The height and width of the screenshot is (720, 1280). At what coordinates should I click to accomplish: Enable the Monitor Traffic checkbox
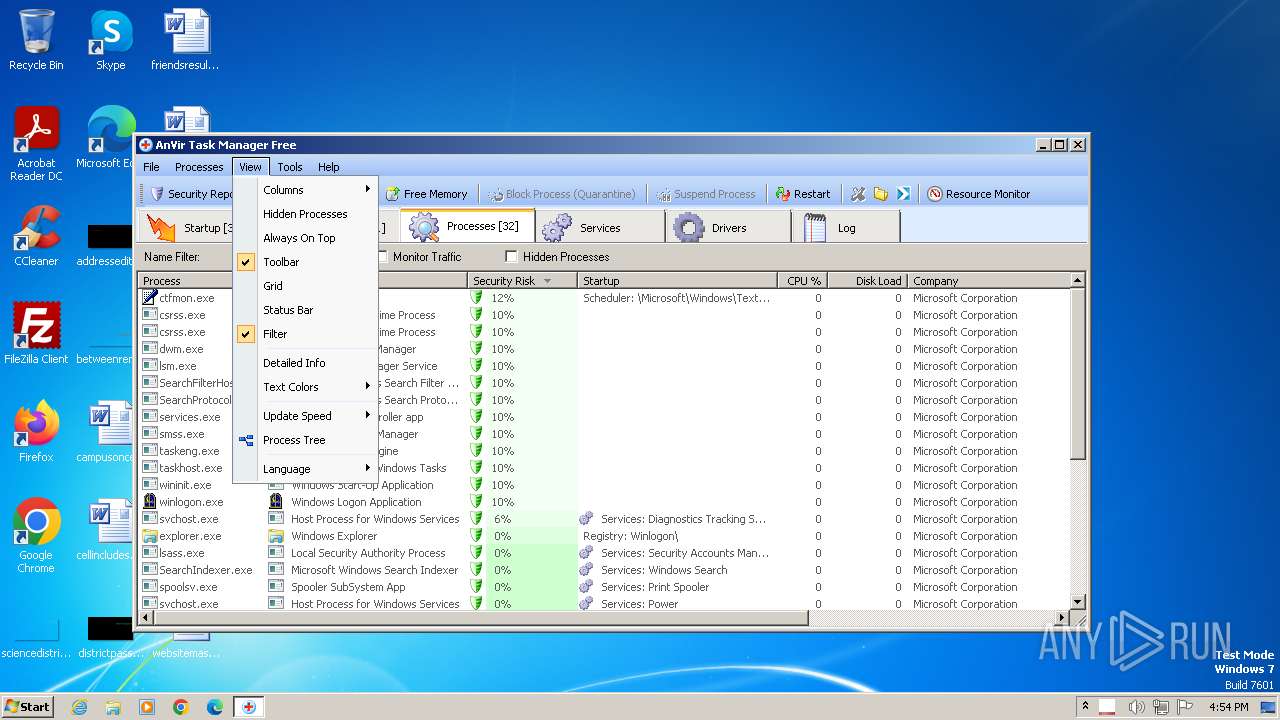[382, 257]
